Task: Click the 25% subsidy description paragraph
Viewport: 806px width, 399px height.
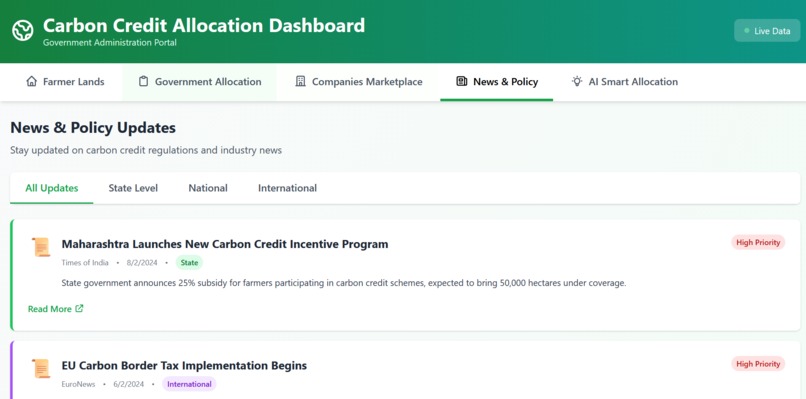Action: click(x=344, y=283)
